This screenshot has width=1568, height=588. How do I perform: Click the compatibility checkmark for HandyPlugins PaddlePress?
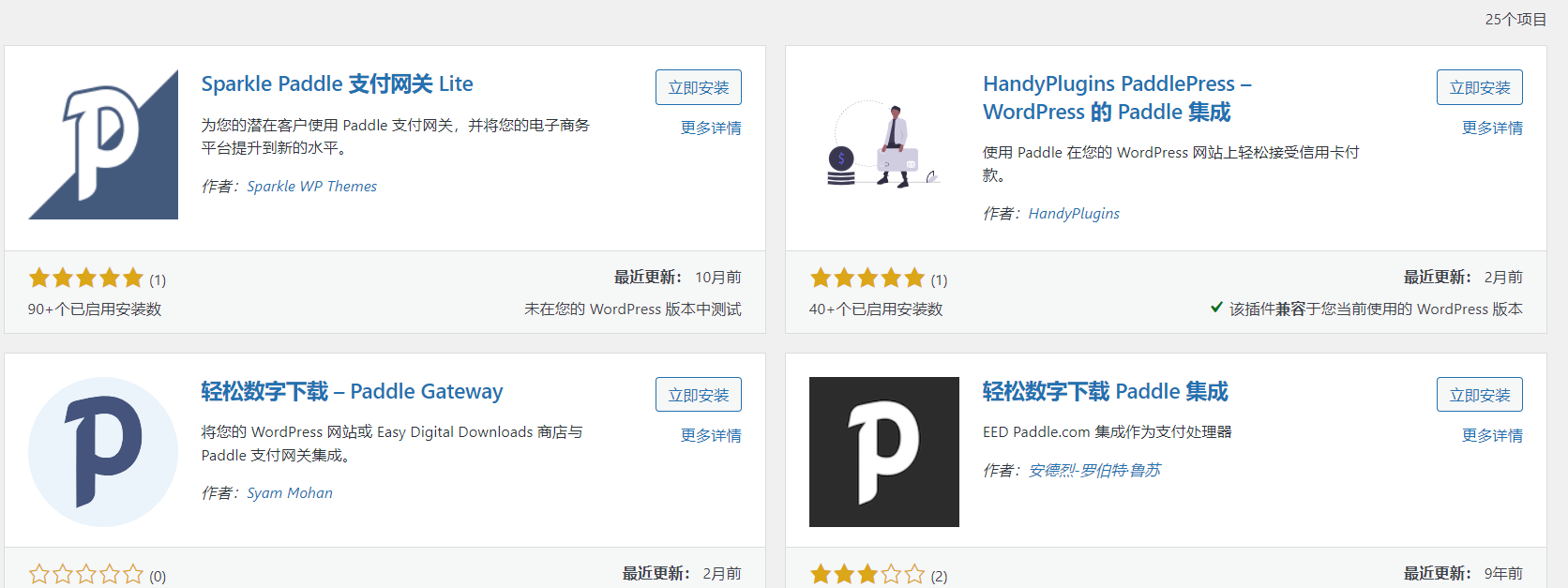[x=1216, y=308]
